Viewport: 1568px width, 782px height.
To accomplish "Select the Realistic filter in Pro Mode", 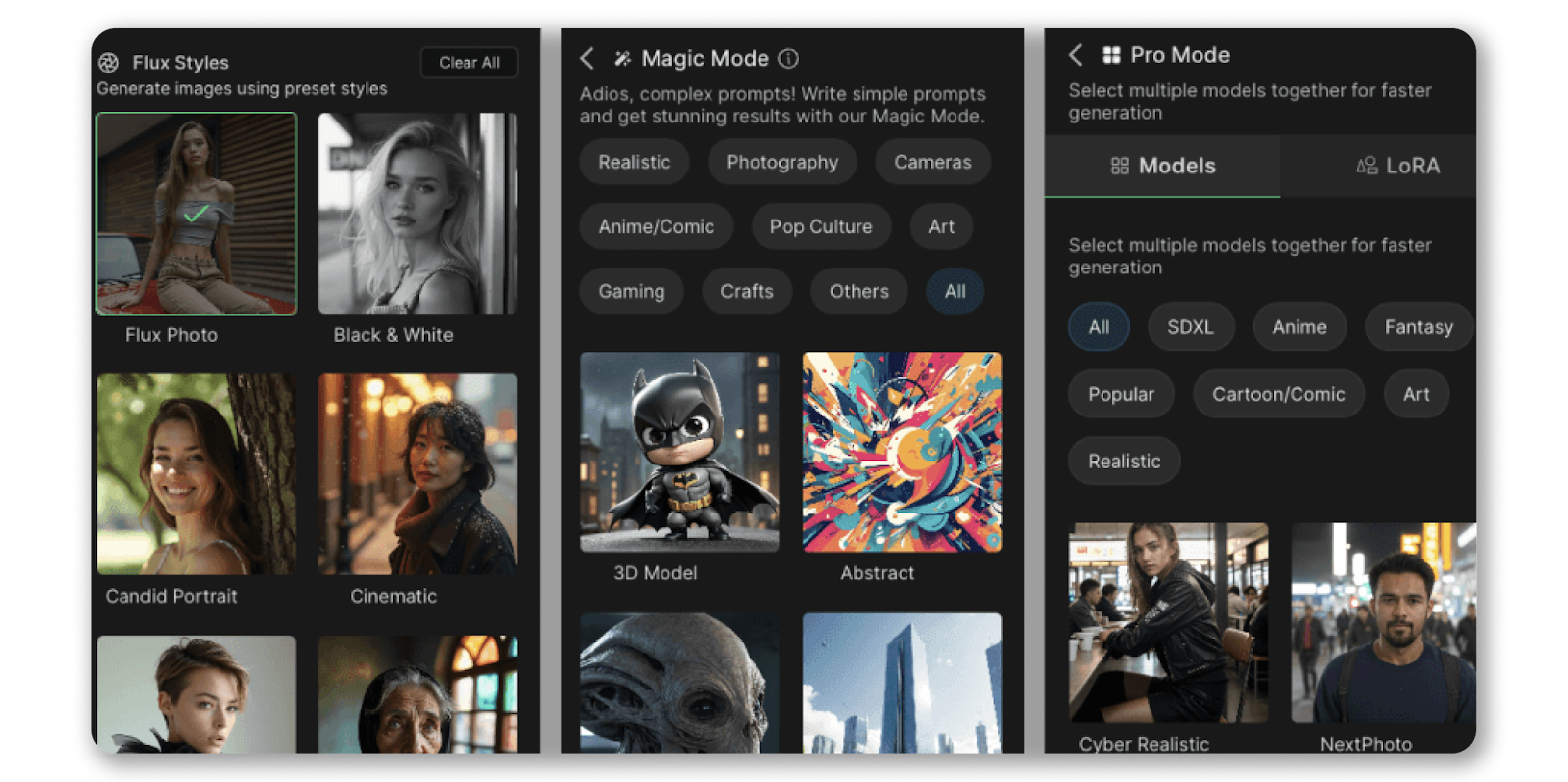I will click(1124, 461).
